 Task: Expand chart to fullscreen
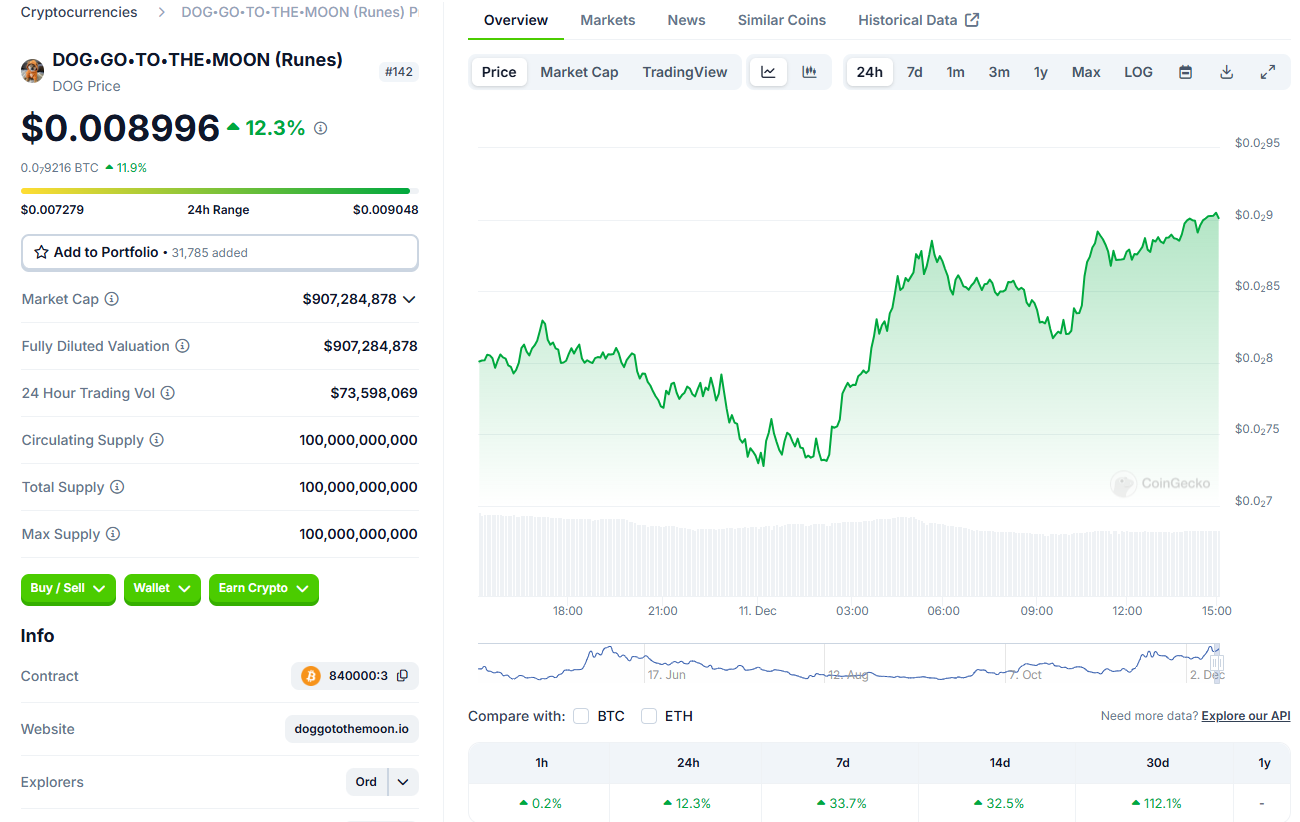point(1268,72)
